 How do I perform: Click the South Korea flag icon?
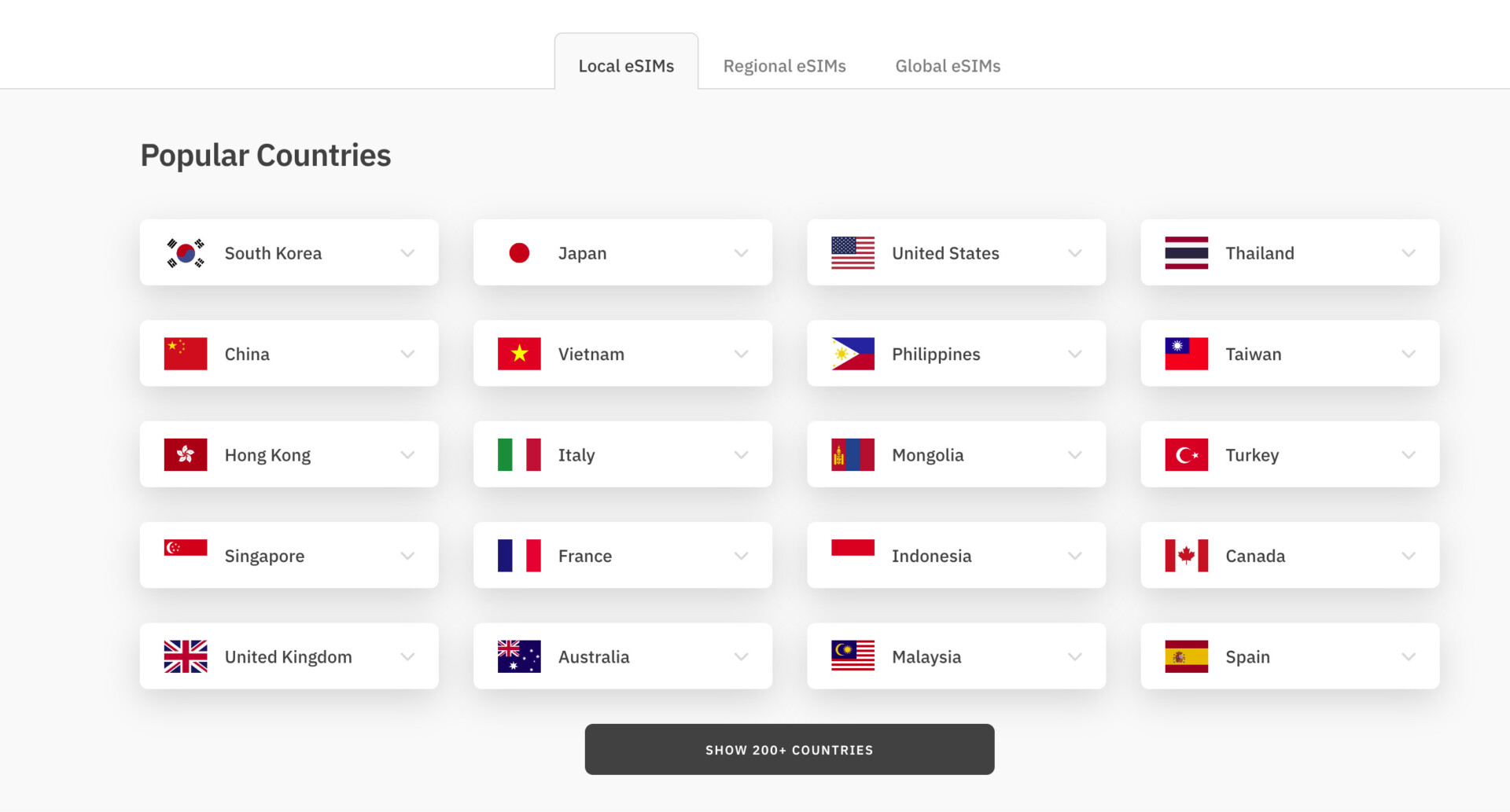pos(186,253)
